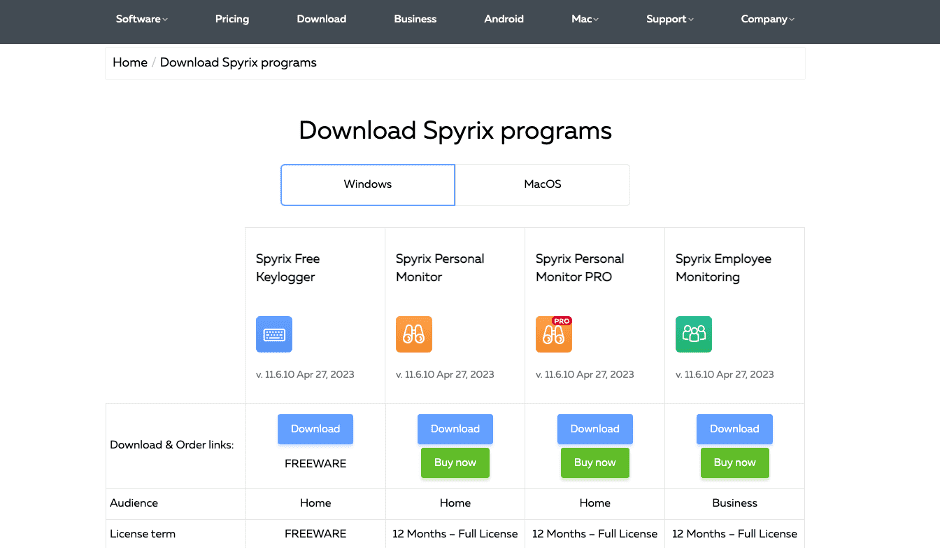Expand the Support dropdown menu
The width and height of the screenshot is (941, 550).
(x=670, y=19)
